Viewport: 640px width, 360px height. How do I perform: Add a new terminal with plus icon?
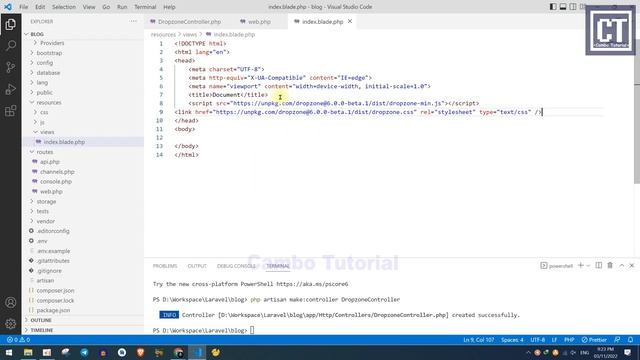pyautogui.click(x=580, y=266)
